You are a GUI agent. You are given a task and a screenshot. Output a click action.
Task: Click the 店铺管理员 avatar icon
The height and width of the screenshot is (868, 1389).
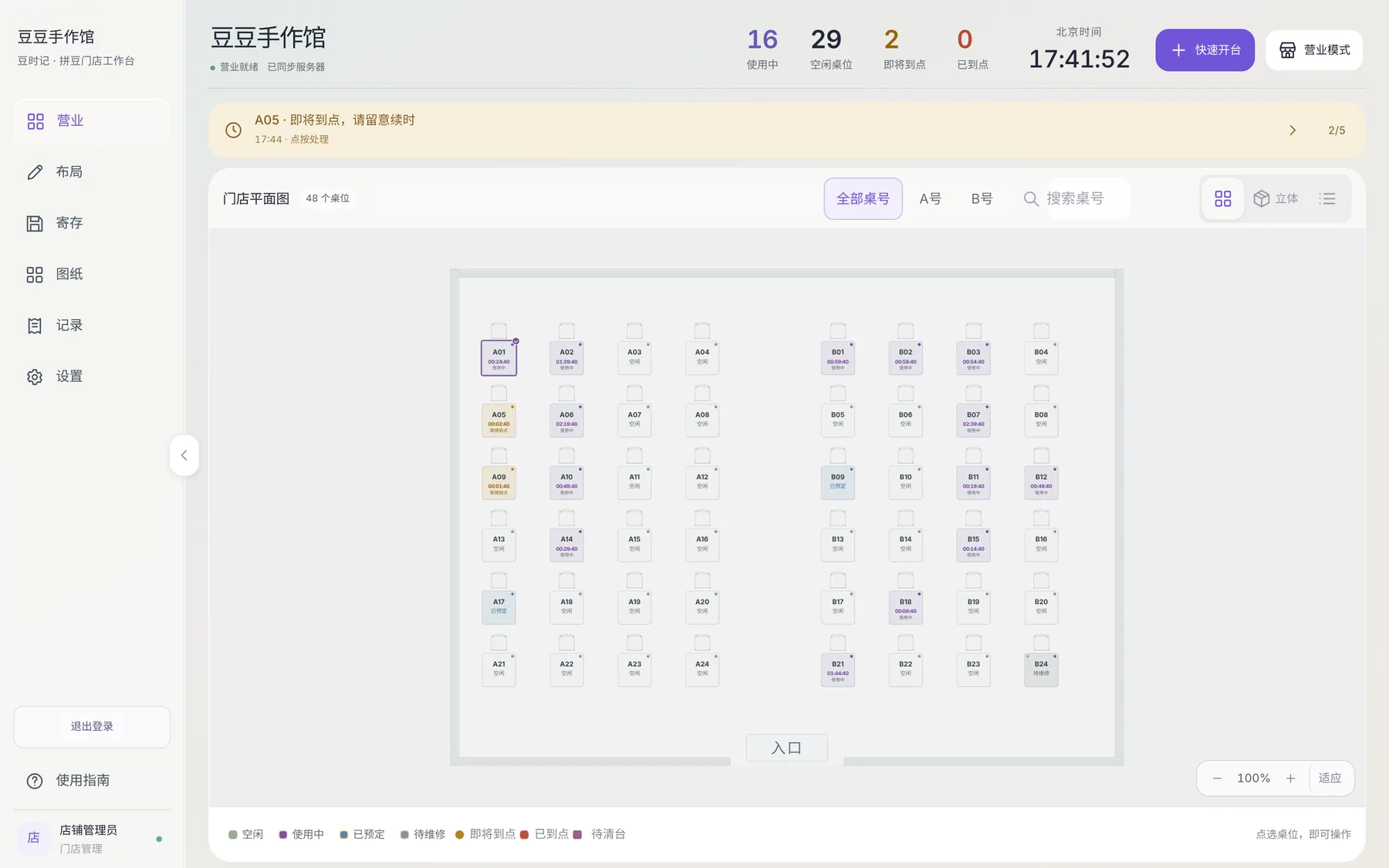pyautogui.click(x=33, y=838)
